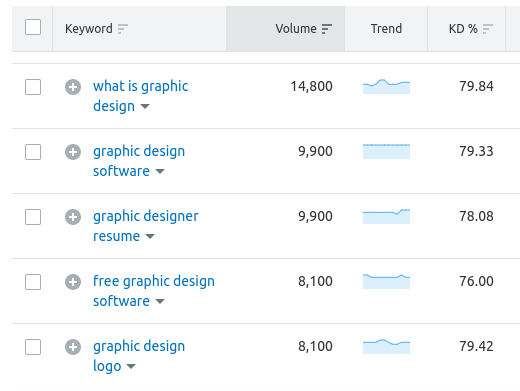The height and width of the screenshot is (391, 520).
Task: Select volume 8,100 for 'free graphic design software'
Action: (x=315, y=281)
